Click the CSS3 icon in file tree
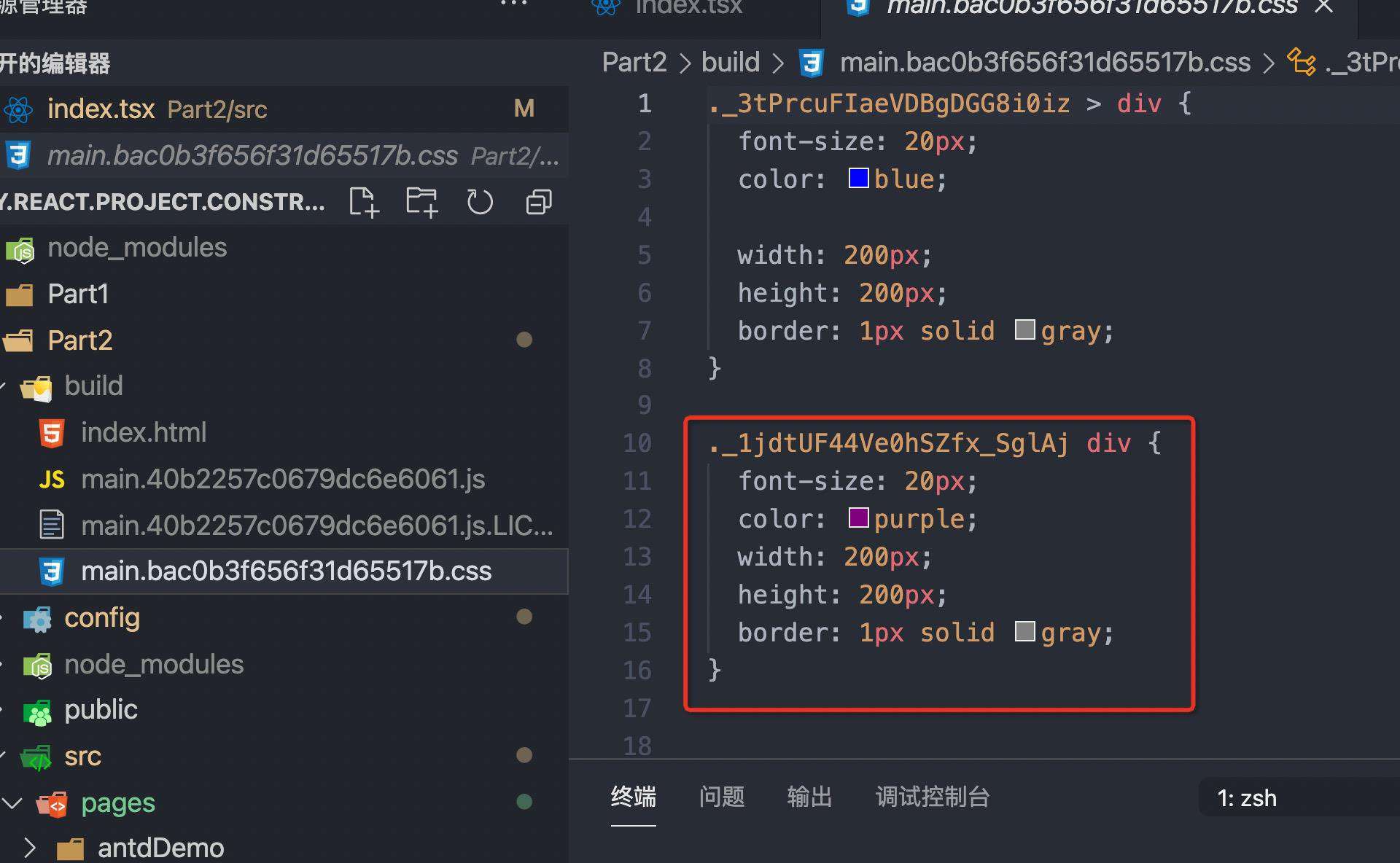 [x=52, y=571]
